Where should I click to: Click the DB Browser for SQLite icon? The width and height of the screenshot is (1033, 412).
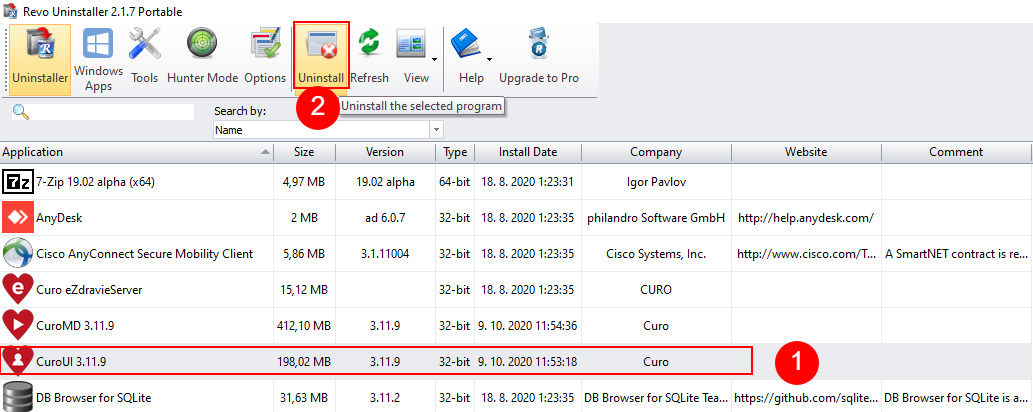point(18,397)
